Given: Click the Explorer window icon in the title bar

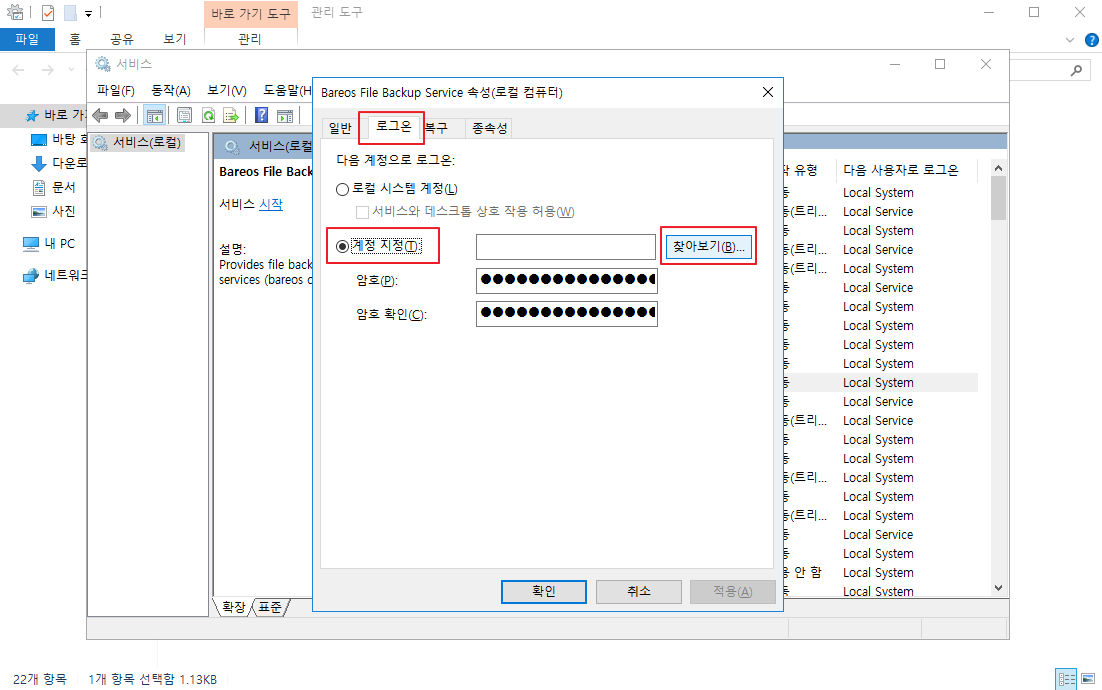Looking at the screenshot, I should [15, 13].
